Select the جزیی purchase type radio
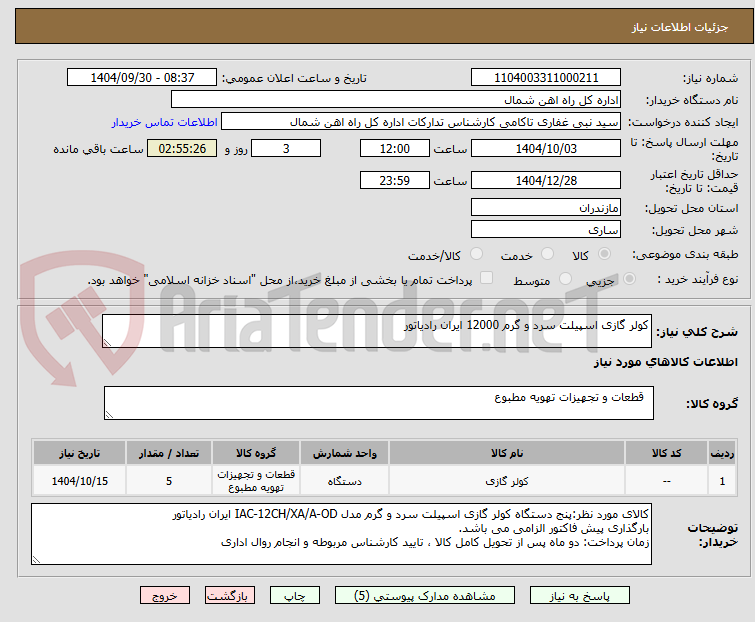Screen dimensions: 755x622 click(629, 279)
